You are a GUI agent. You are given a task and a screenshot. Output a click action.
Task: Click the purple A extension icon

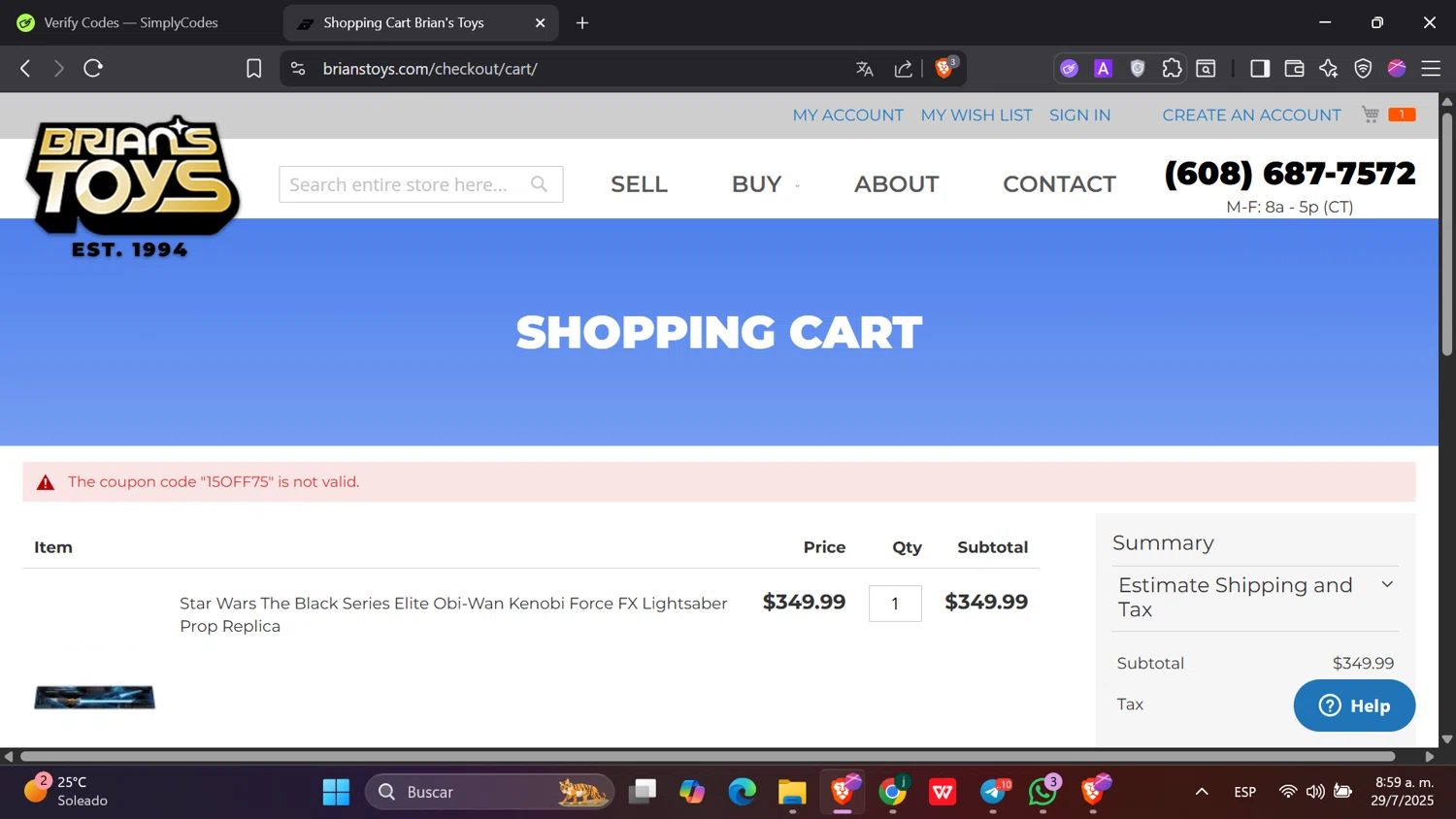(1103, 68)
